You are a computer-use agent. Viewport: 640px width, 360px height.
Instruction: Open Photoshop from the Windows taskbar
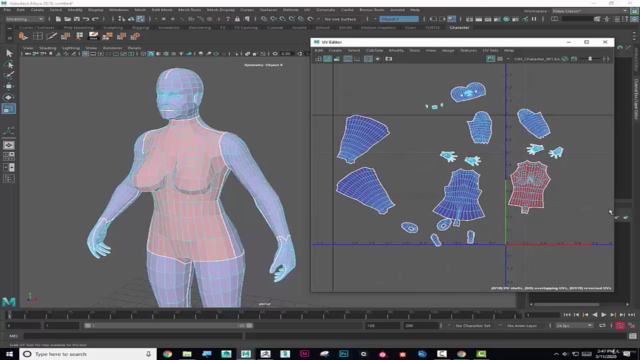pos(344,354)
